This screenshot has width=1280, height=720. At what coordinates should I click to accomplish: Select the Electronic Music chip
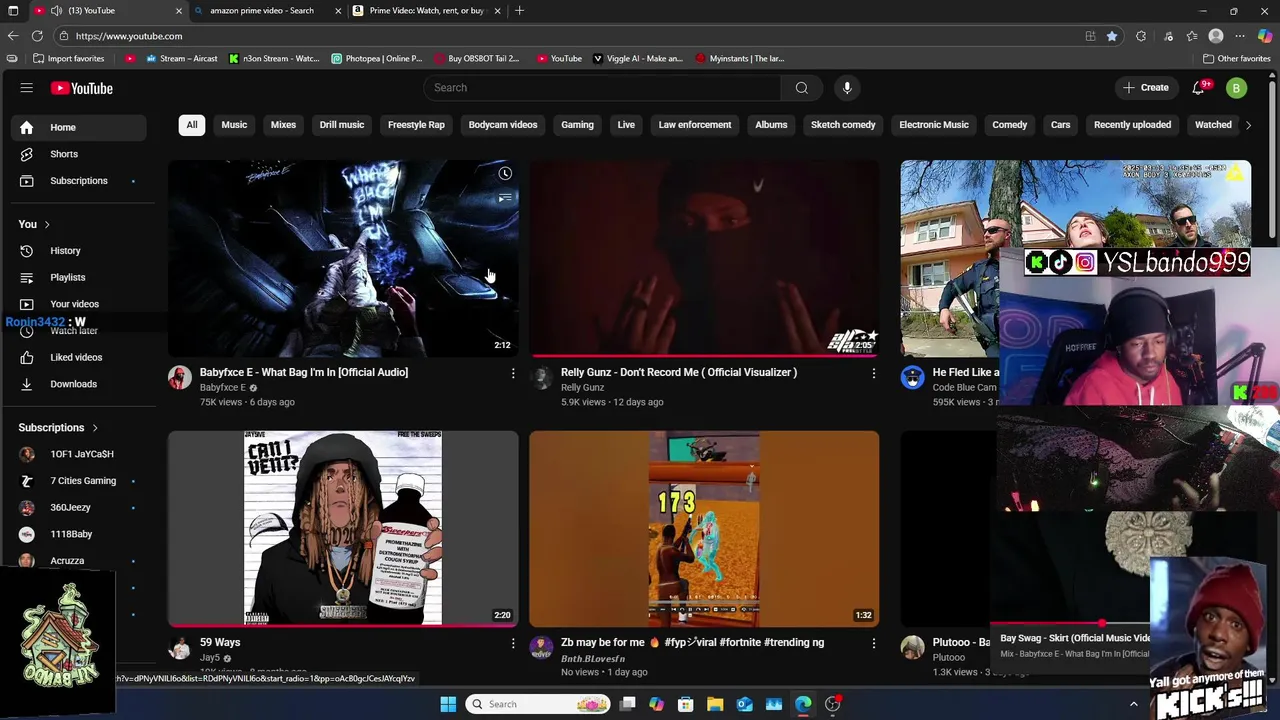(x=934, y=125)
